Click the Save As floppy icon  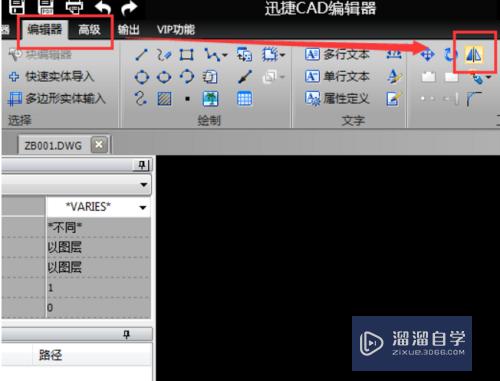point(46,7)
